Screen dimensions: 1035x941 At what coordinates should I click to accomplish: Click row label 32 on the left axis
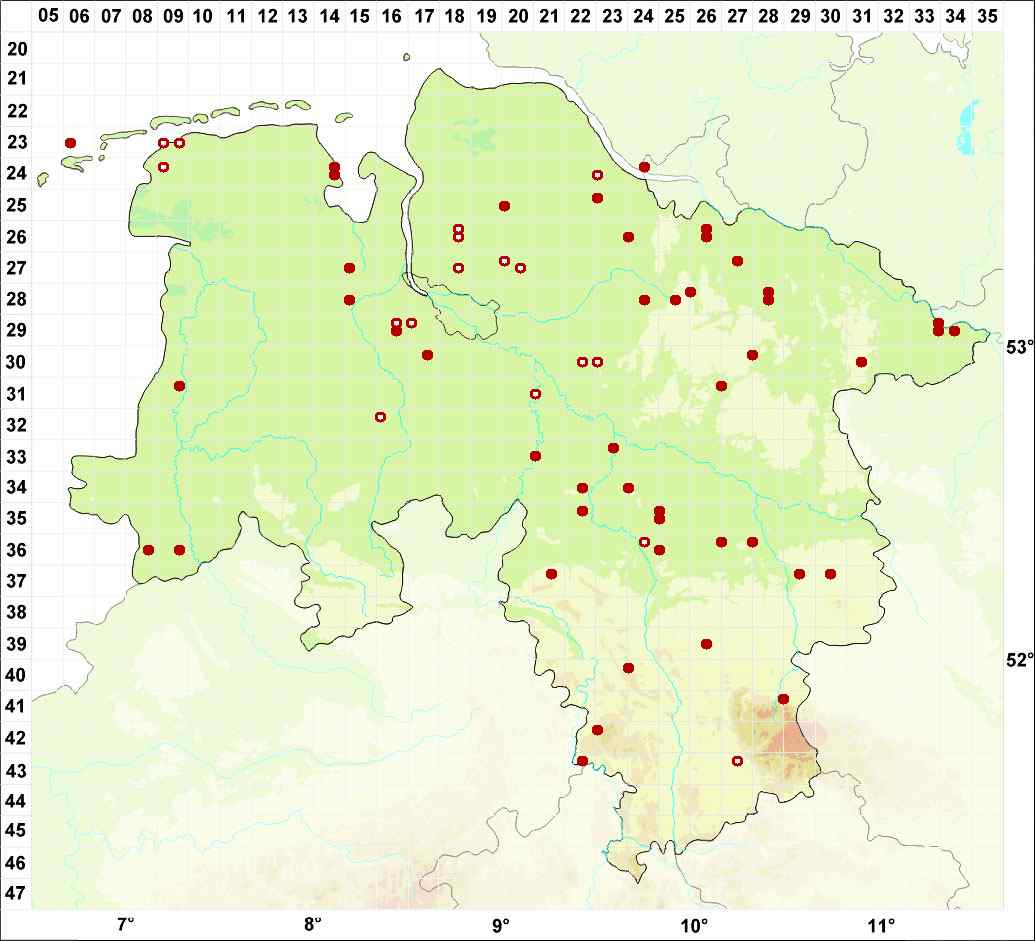(x=18, y=424)
